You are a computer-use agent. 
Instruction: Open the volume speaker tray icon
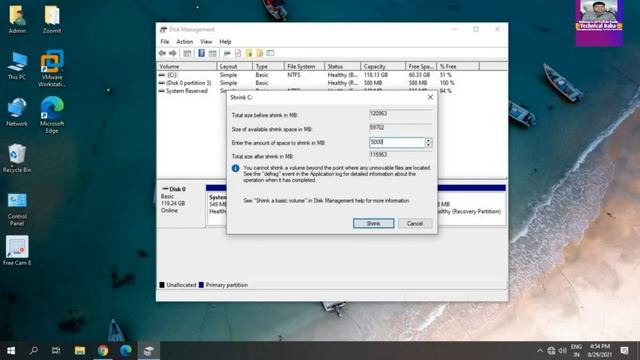(x=562, y=351)
